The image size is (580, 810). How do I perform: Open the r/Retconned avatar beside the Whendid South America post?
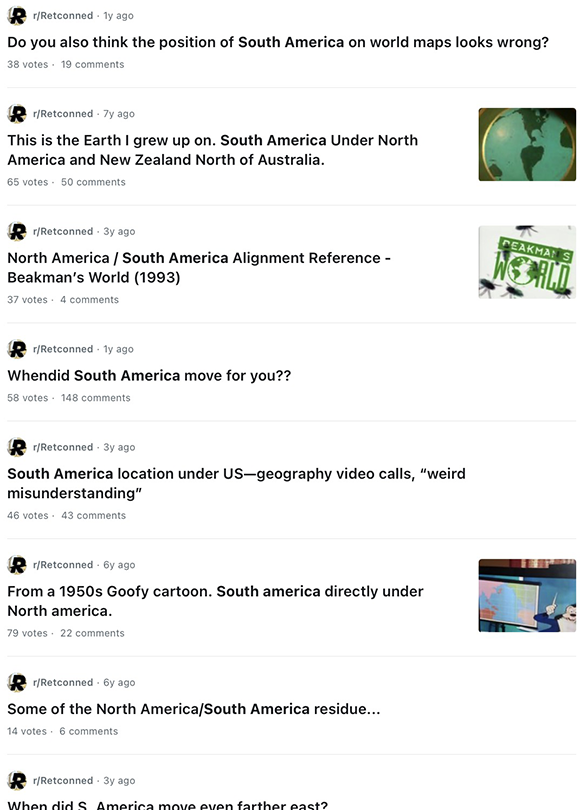pyautogui.click(x=17, y=349)
